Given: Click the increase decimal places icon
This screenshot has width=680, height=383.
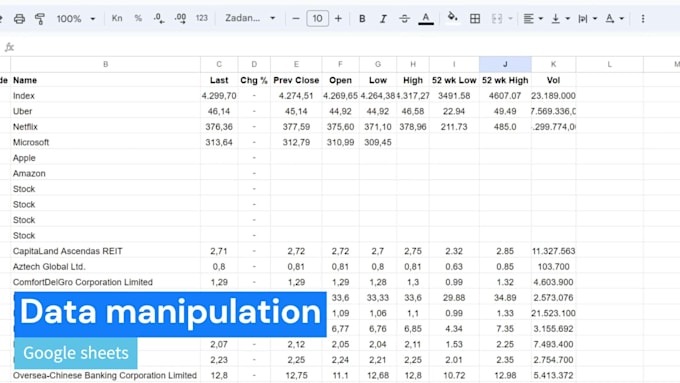Looking at the screenshot, I should click(x=180, y=18).
